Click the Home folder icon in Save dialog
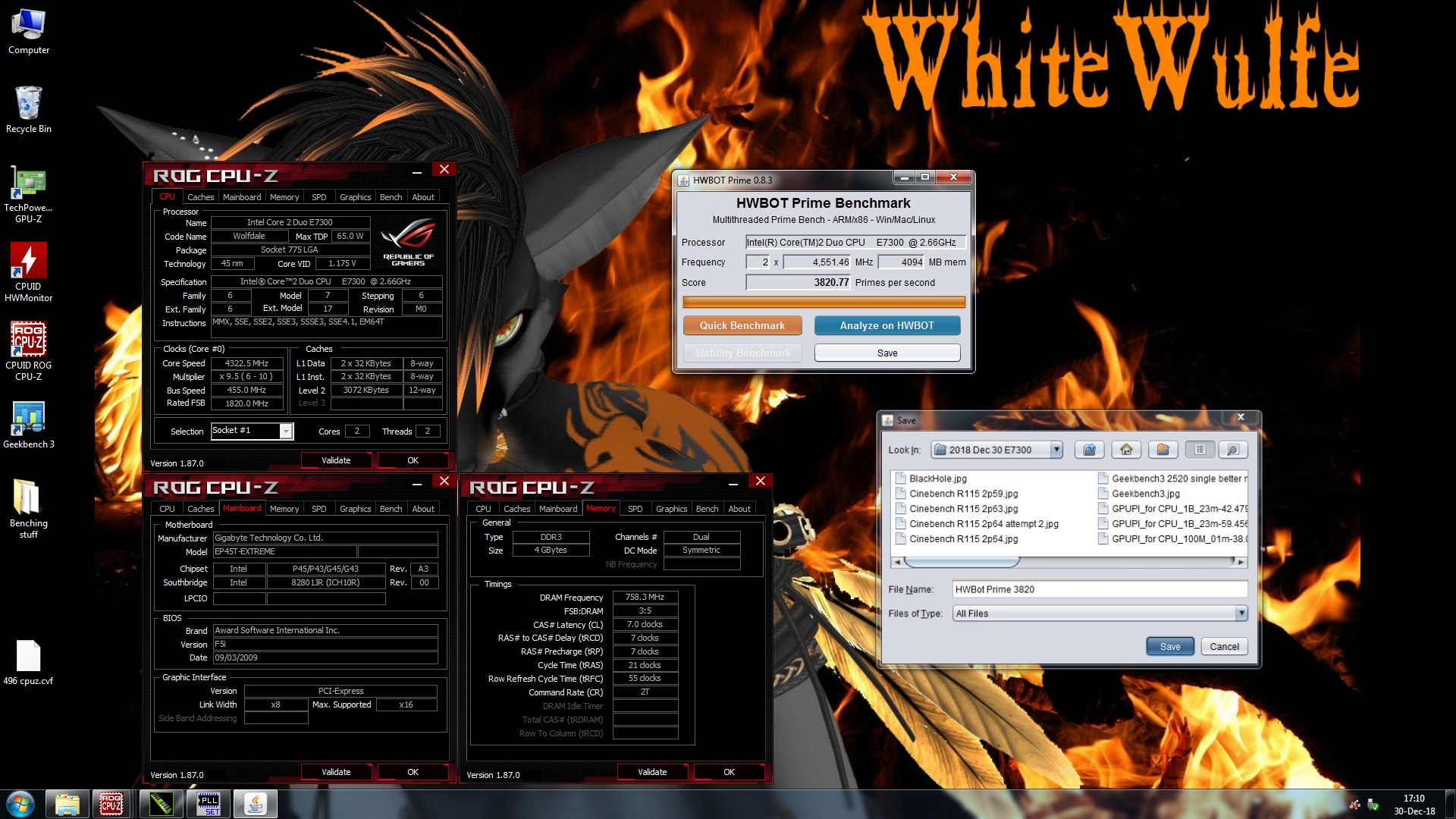 tap(1126, 450)
